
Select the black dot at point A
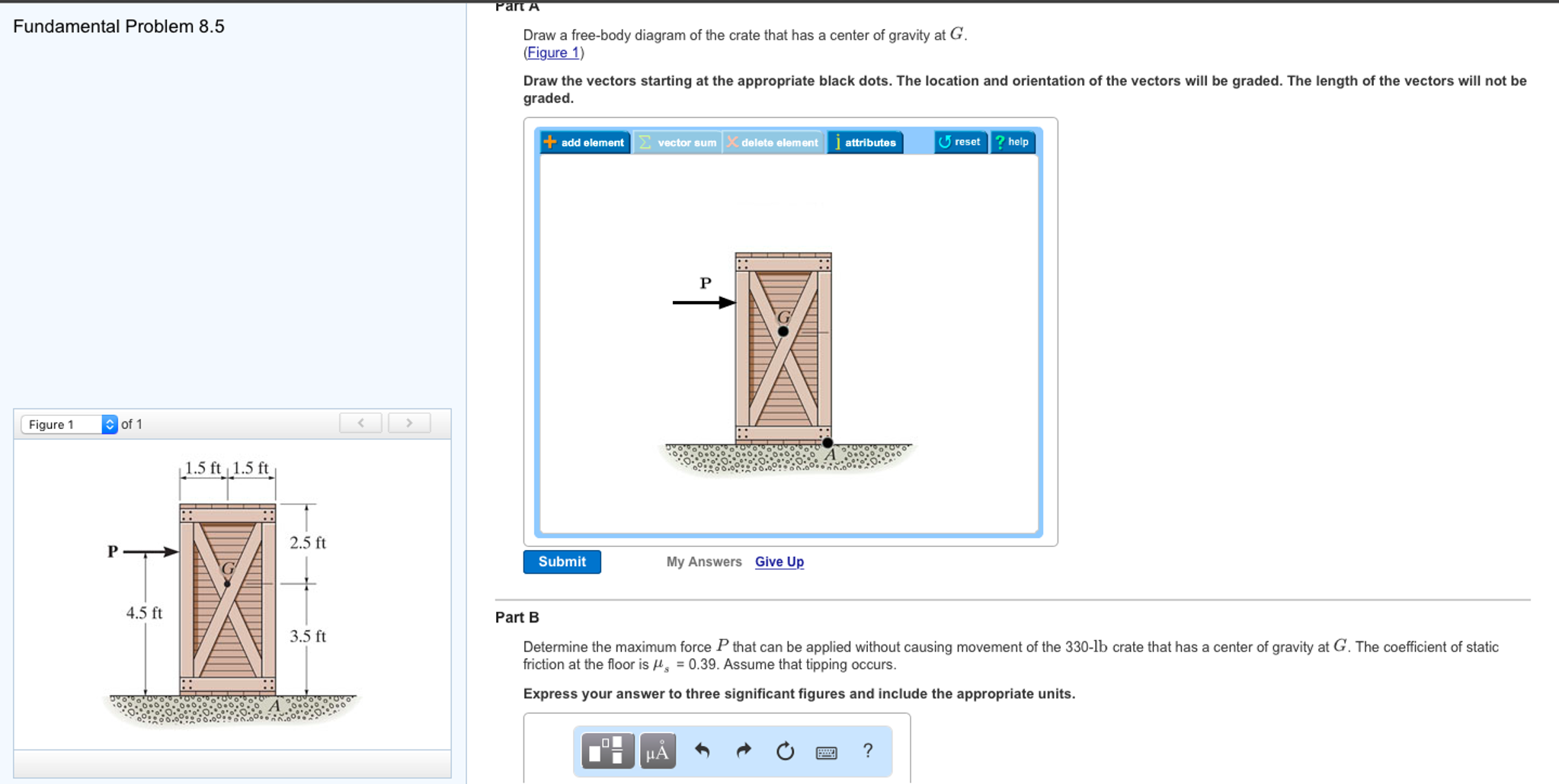pyautogui.click(x=828, y=443)
